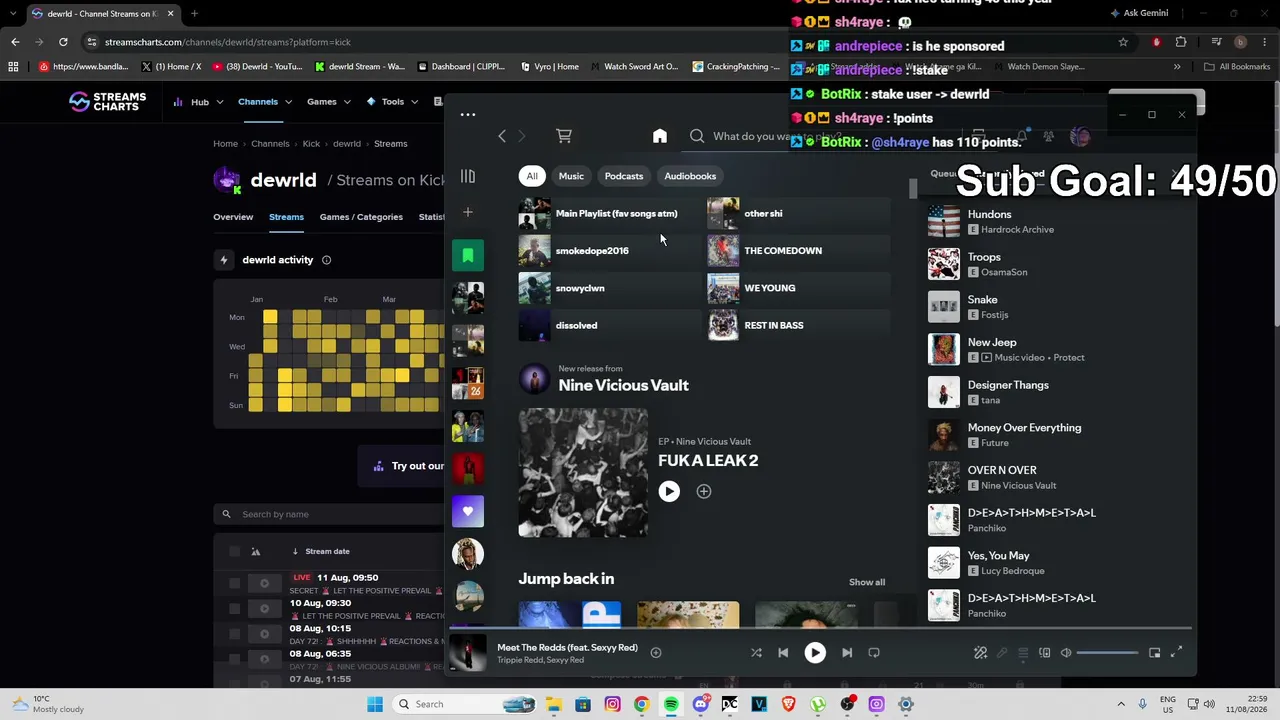Adjust the Spotify volume slider

click(1107, 653)
